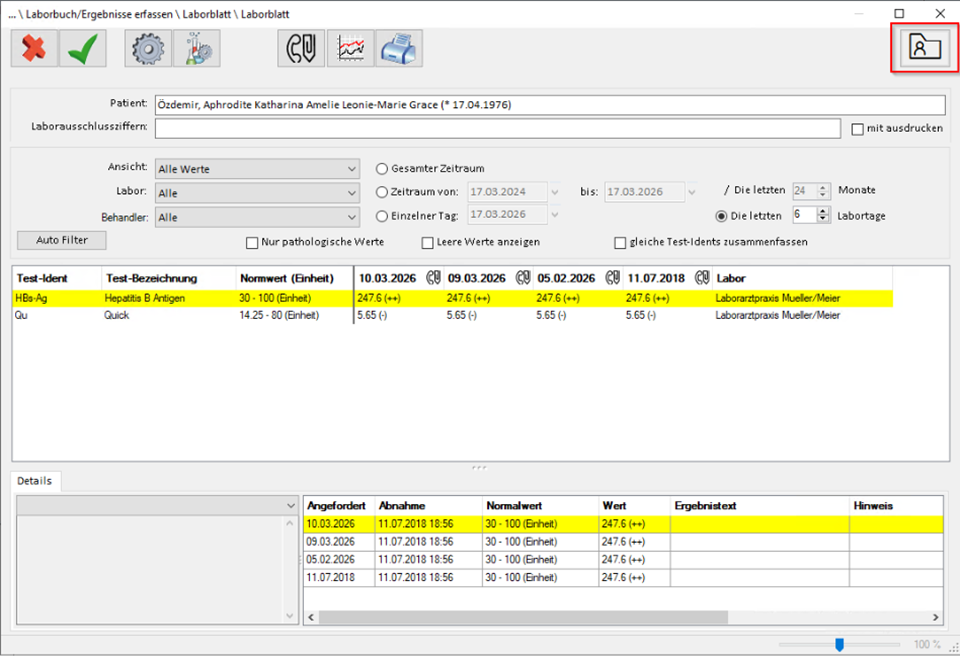Open the Ansicht dropdown showing 'Alle Werte'
Screen dimensions: 960x656
pyautogui.click(x=255, y=168)
